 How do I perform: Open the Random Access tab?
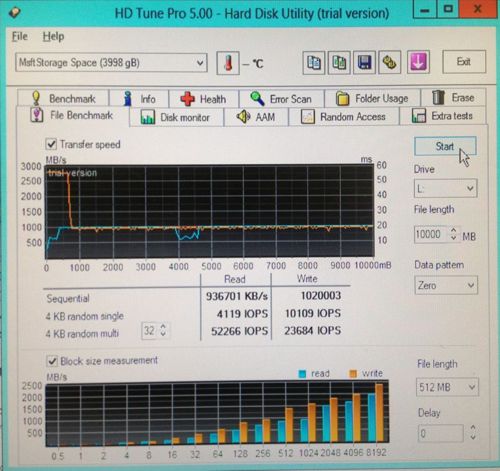point(343,117)
